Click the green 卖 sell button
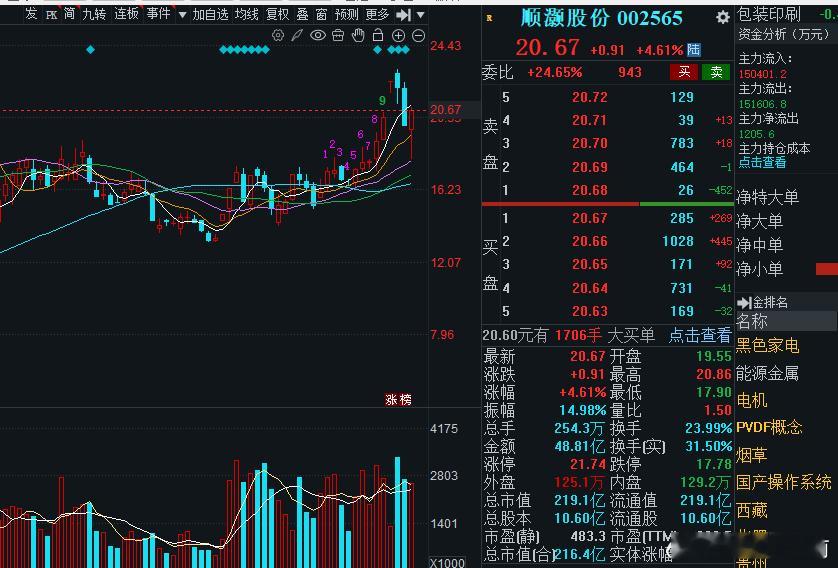838x568 pixels. [716, 72]
